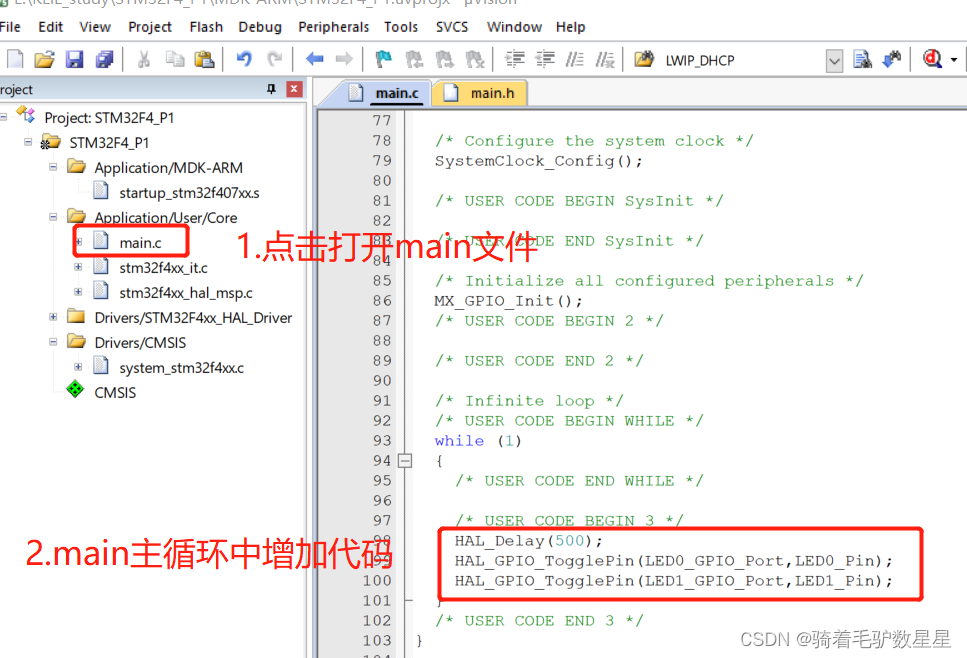Viewport: 967px width, 658px height.
Task: Select system_stm32f4xx.c file in the tree
Action: (181, 368)
